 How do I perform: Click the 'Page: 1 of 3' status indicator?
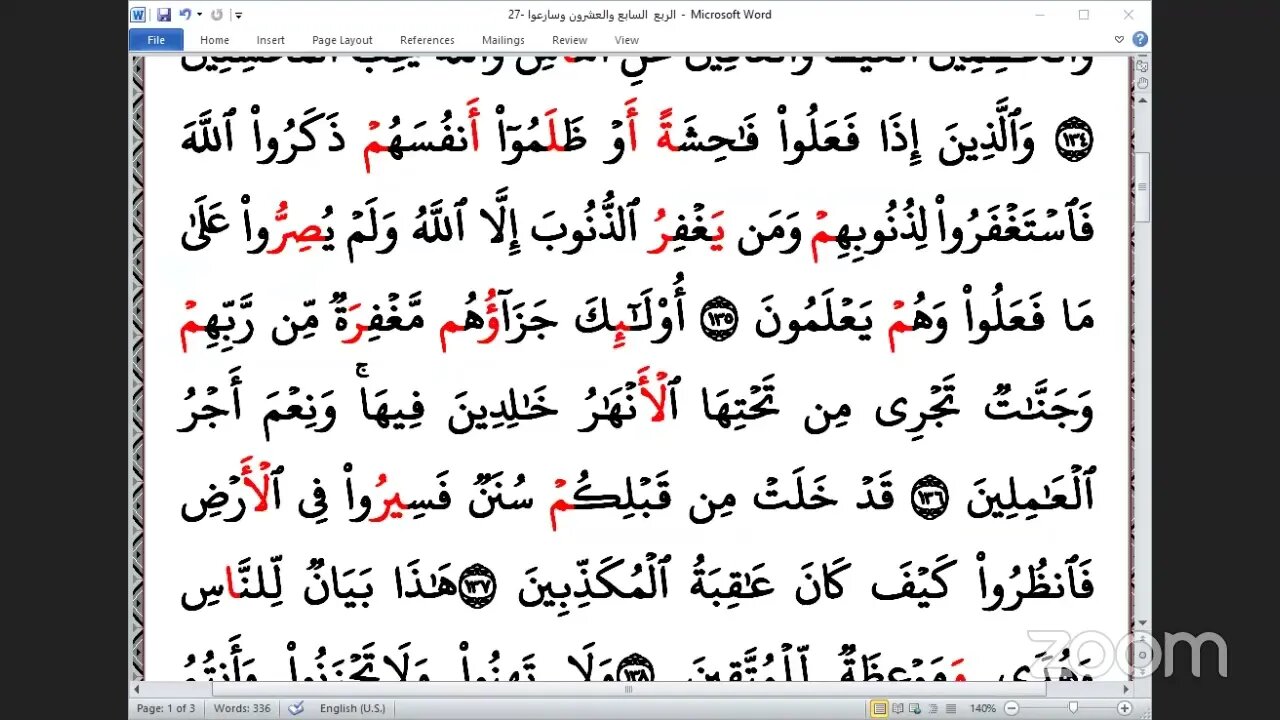(x=165, y=708)
